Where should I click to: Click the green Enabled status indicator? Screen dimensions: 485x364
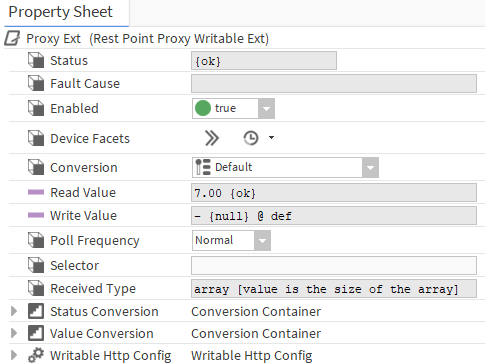pos(203,108)
